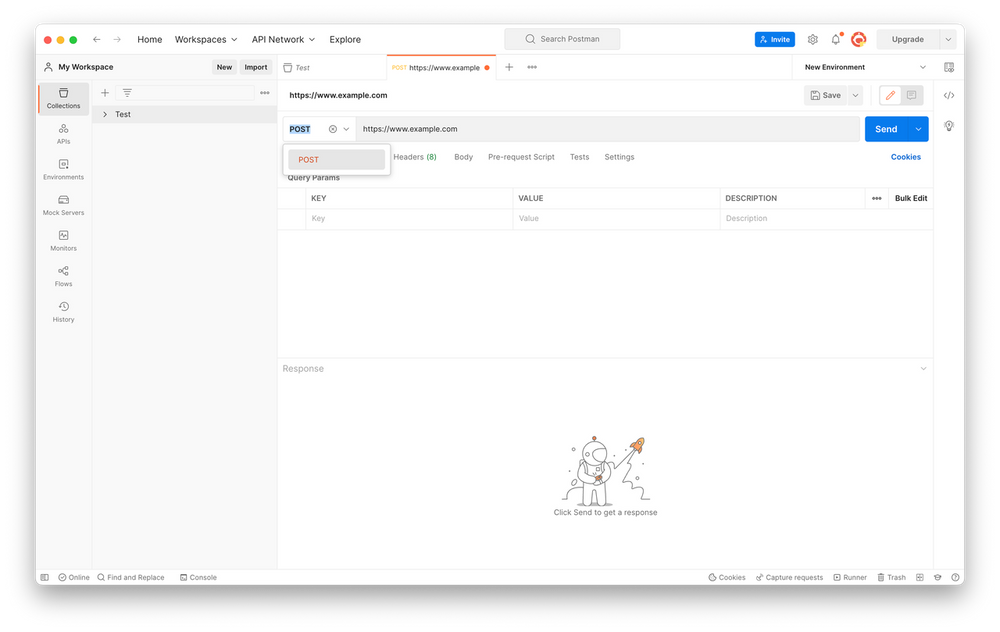The width and height of the screenshot is (1000, 632).
Task: Open the Workspaces menu
Action: 206,39
